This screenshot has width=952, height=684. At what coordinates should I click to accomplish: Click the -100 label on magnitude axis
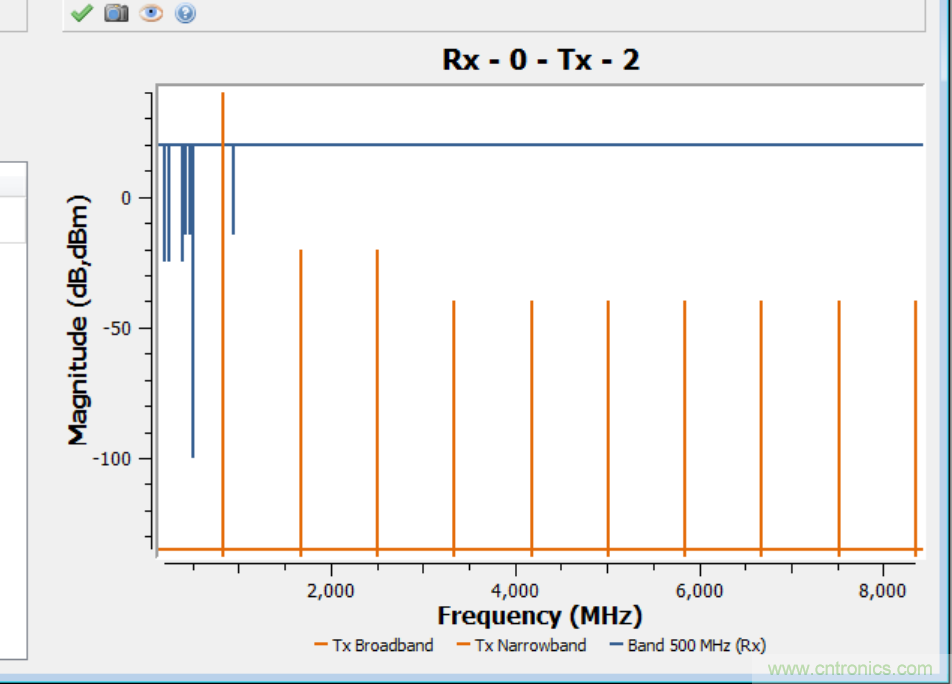[x=113, y=459]
